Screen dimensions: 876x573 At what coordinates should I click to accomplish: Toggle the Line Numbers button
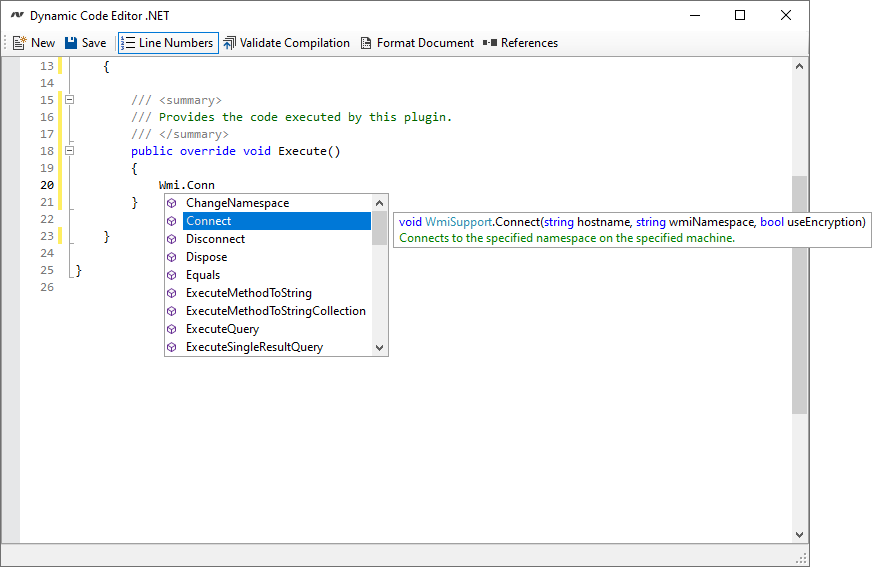(x=168, y=43)
